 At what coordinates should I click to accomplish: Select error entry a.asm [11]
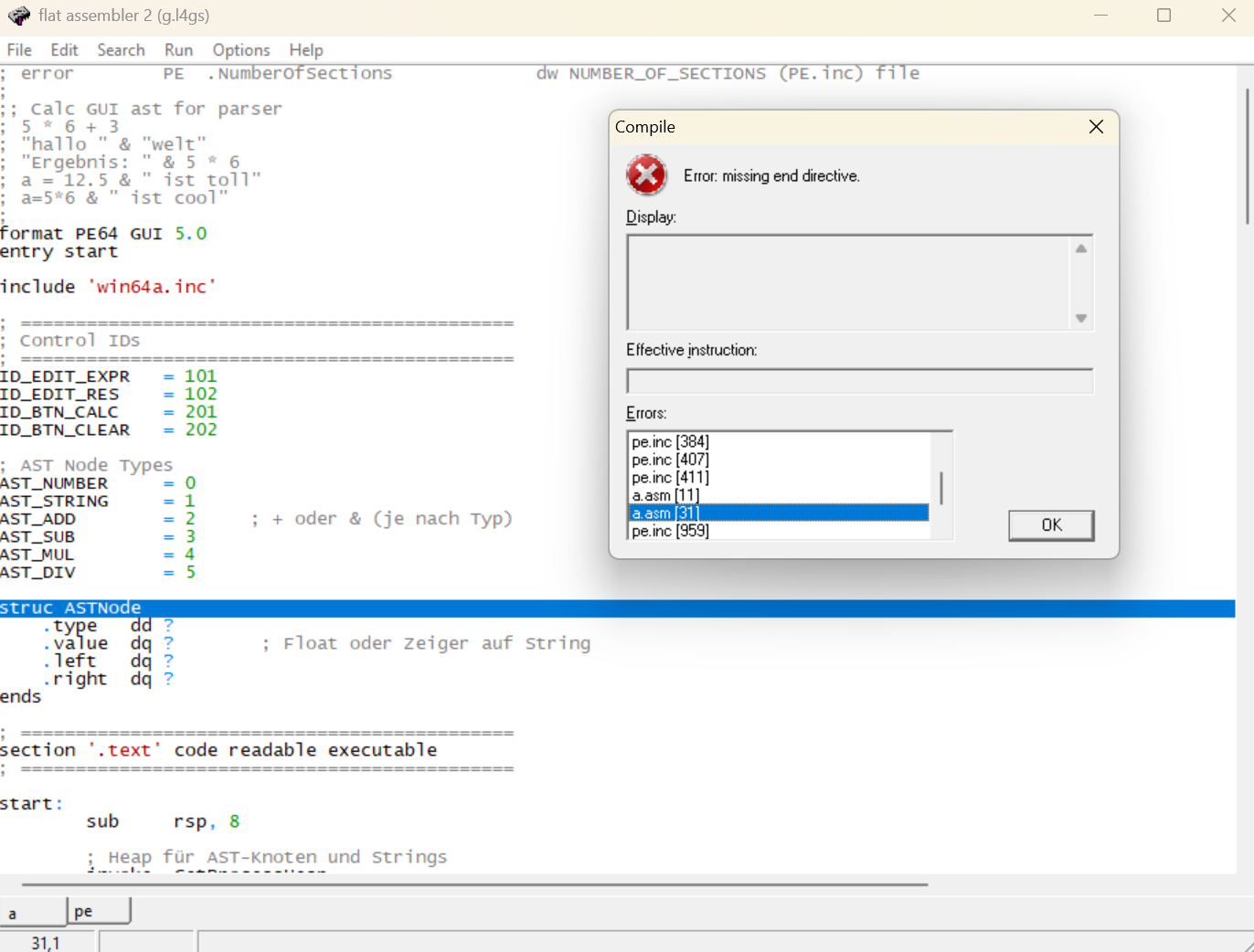point(665,495)
